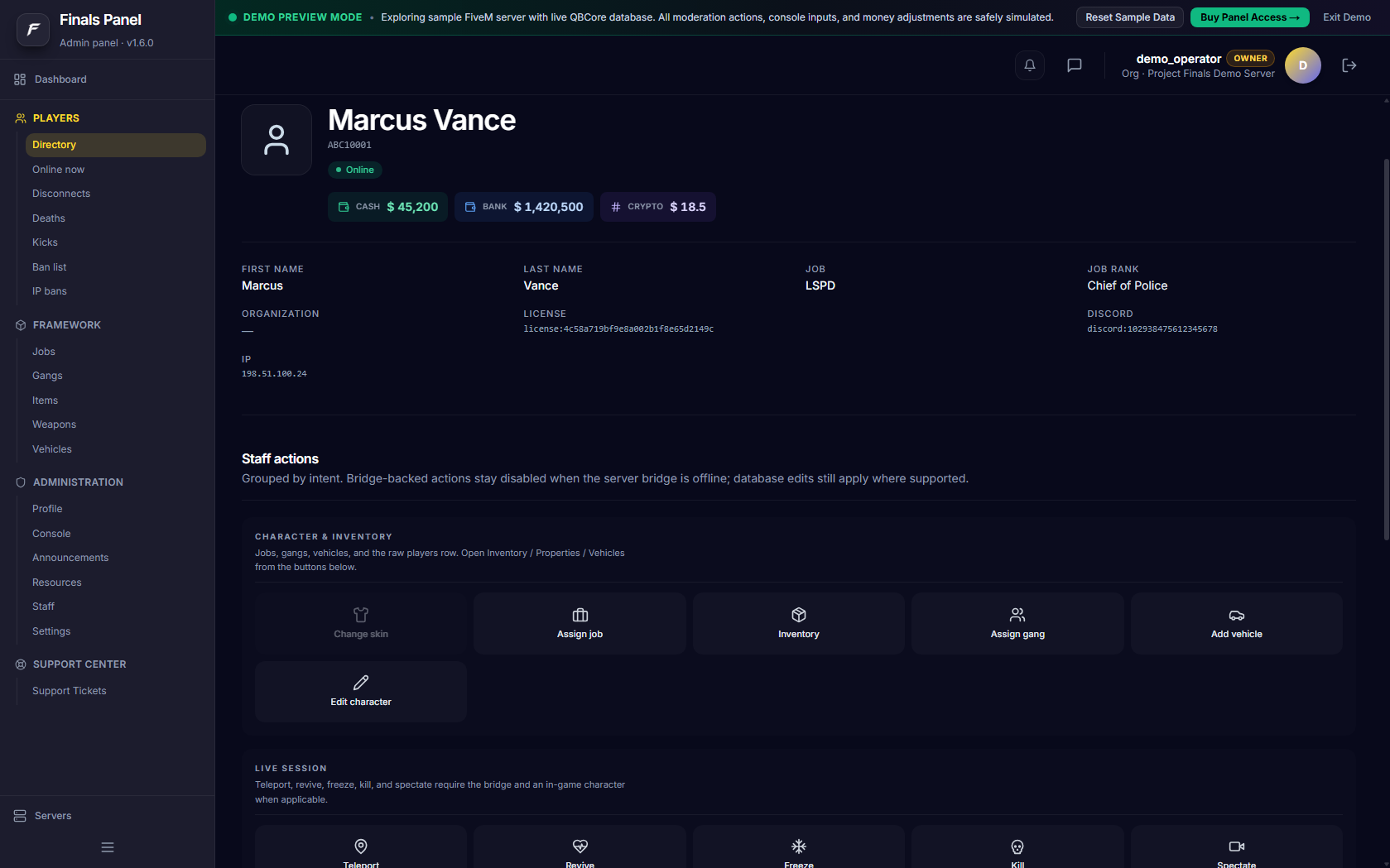Viewport: 1390px width, 868px height.
Task: Click the demo_operator avatar circle
Action: (x=1303, y=65)
